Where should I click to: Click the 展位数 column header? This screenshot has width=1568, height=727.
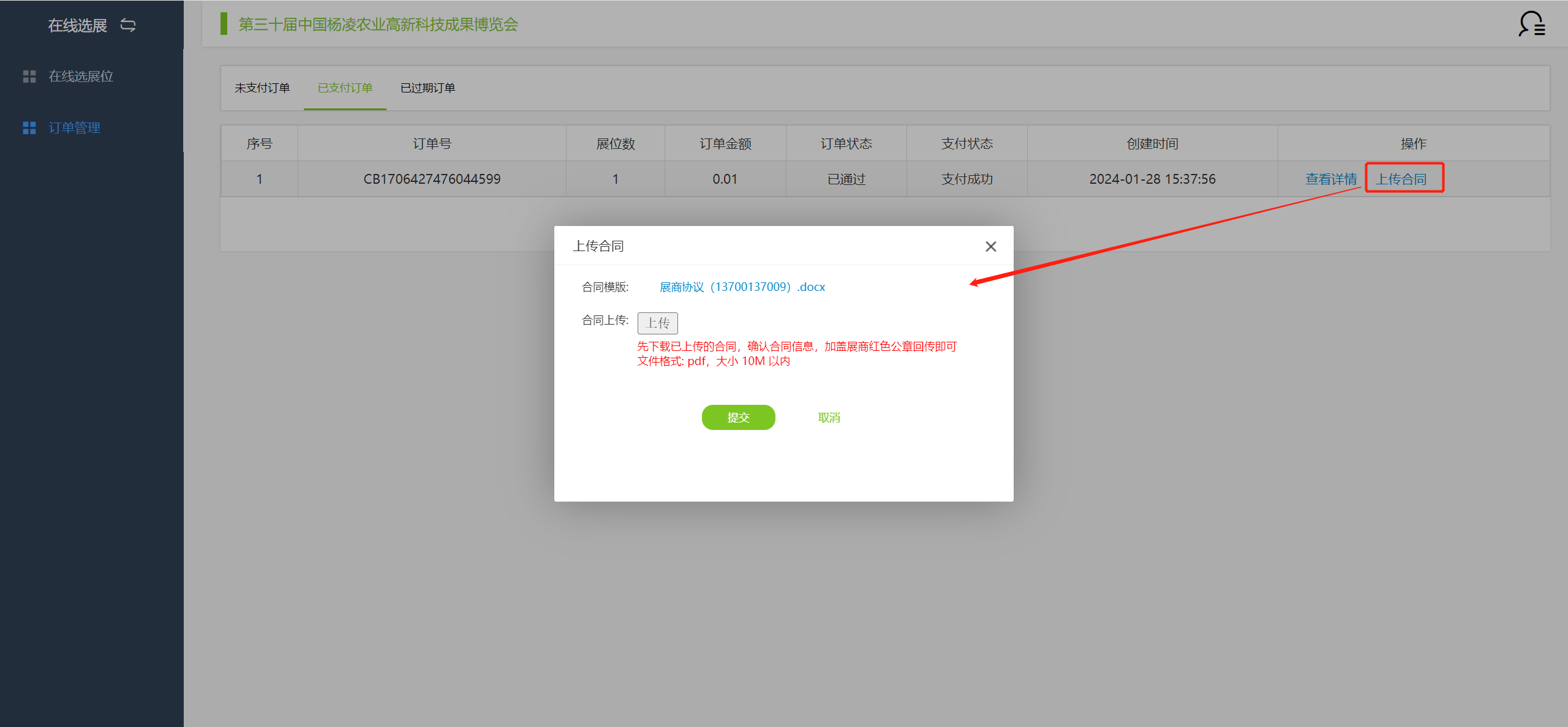(x=615, y=143)
